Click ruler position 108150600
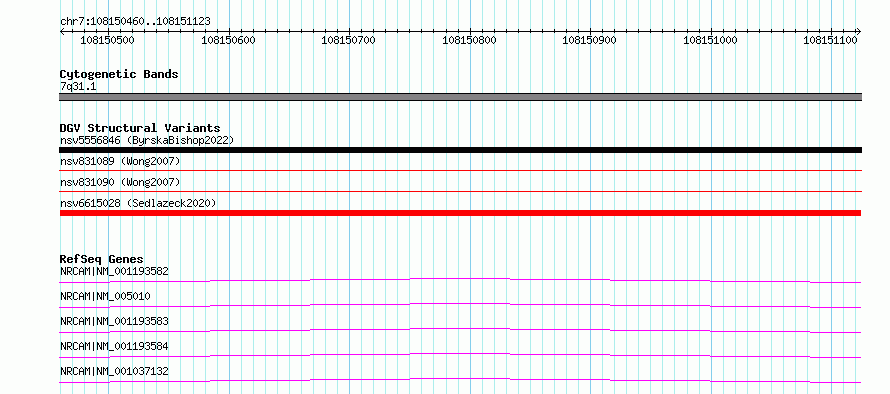This screenshot has height=394, width=890. (228, 40)
